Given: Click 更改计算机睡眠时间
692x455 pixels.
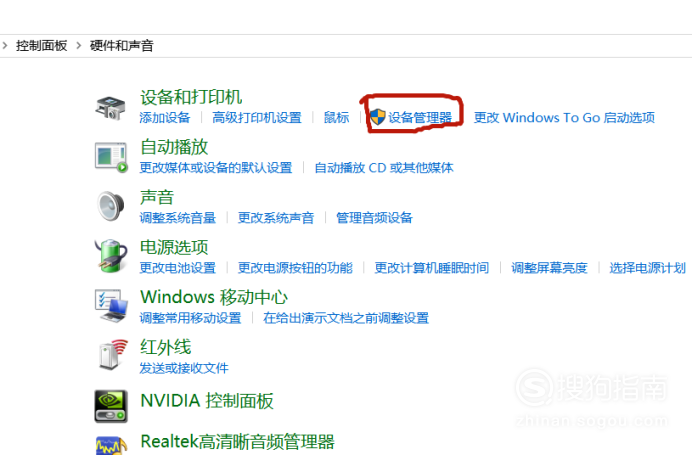Looking at the screenshot, I should [432, 268].
